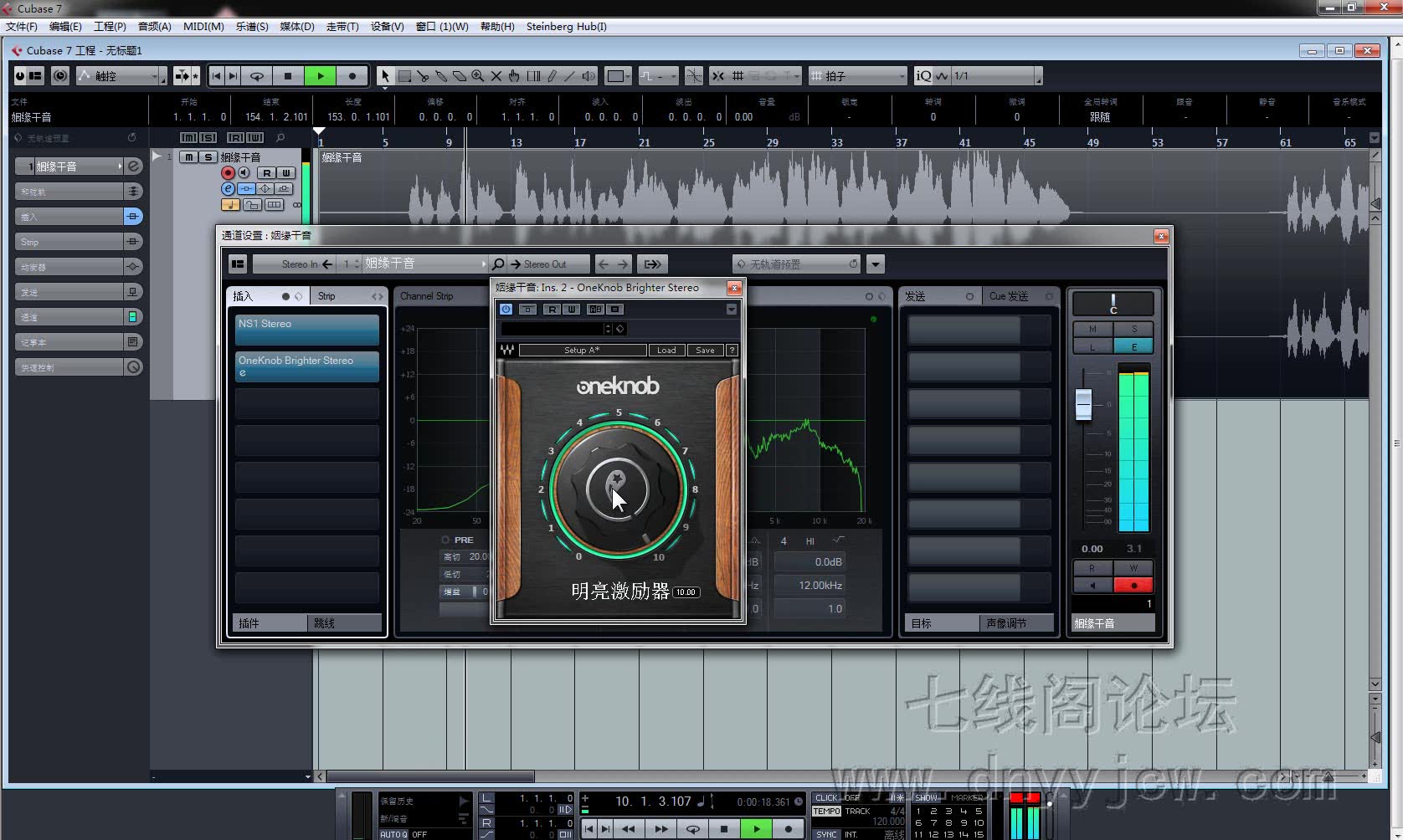
Task: Click 跳线 button under inserts
Action: coord(345,623)
